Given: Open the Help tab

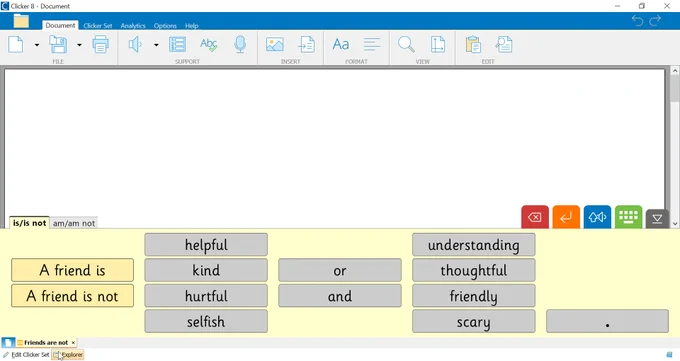Looking at the screenshot, I should point(191,26).
